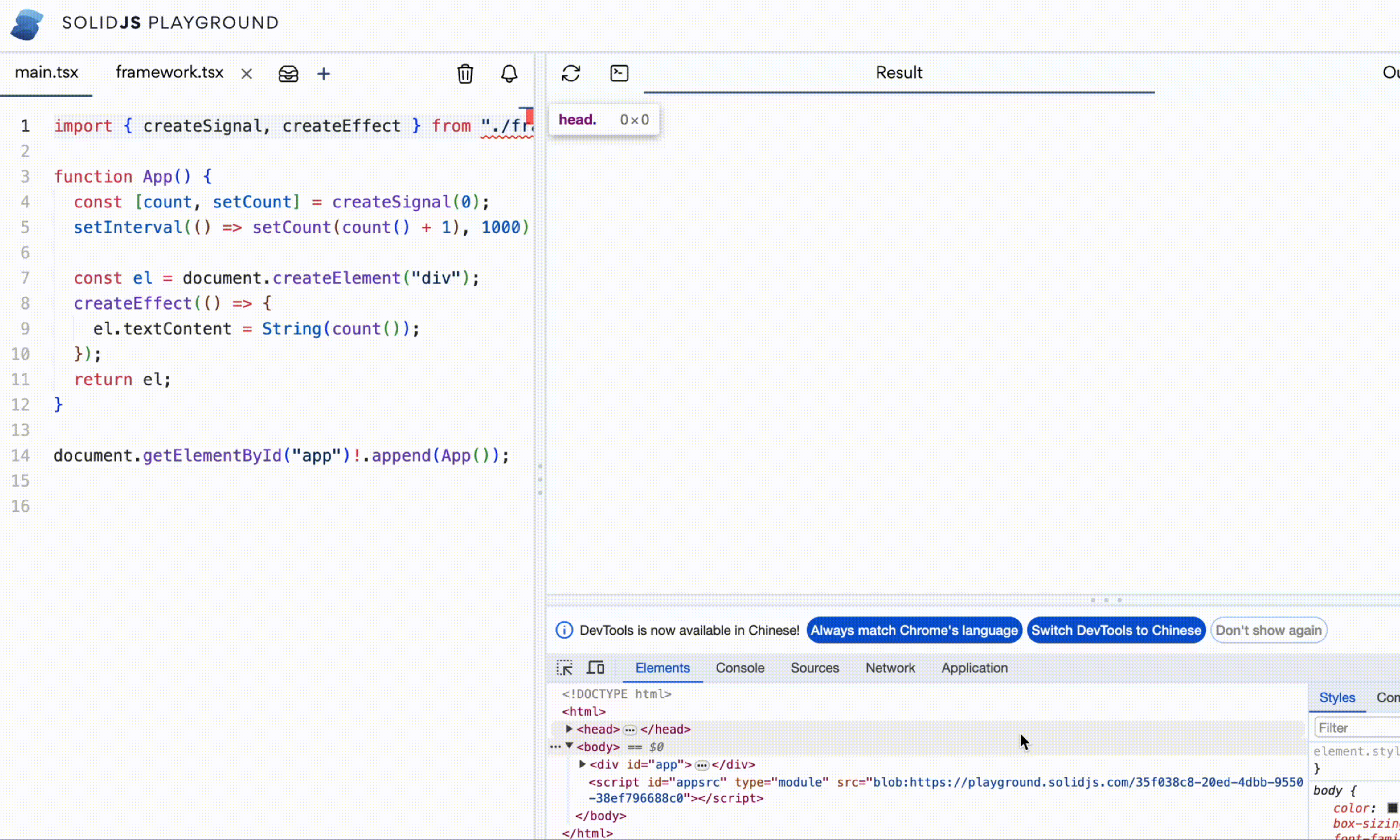1400x840 pixels.
Task: Click the import map icon
Action: tap(288, 73)
